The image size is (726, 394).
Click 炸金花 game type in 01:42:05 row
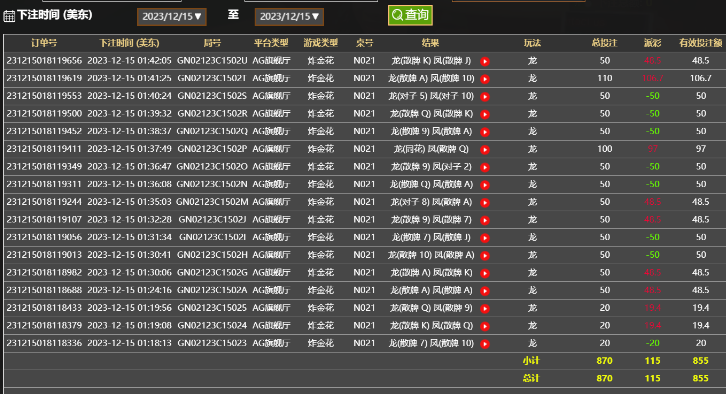321,61
